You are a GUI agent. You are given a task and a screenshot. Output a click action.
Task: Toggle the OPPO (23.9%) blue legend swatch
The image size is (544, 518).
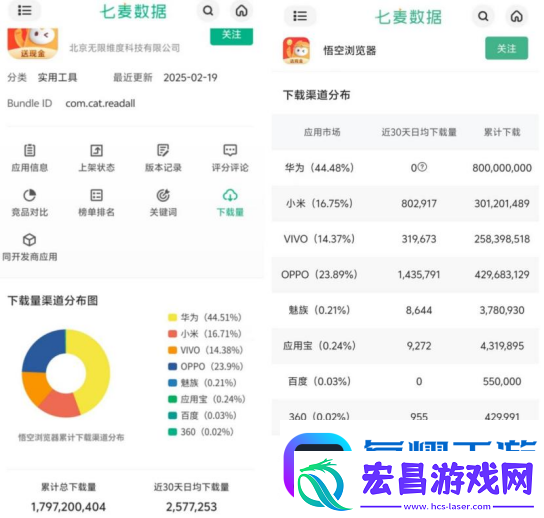point(172,366)
